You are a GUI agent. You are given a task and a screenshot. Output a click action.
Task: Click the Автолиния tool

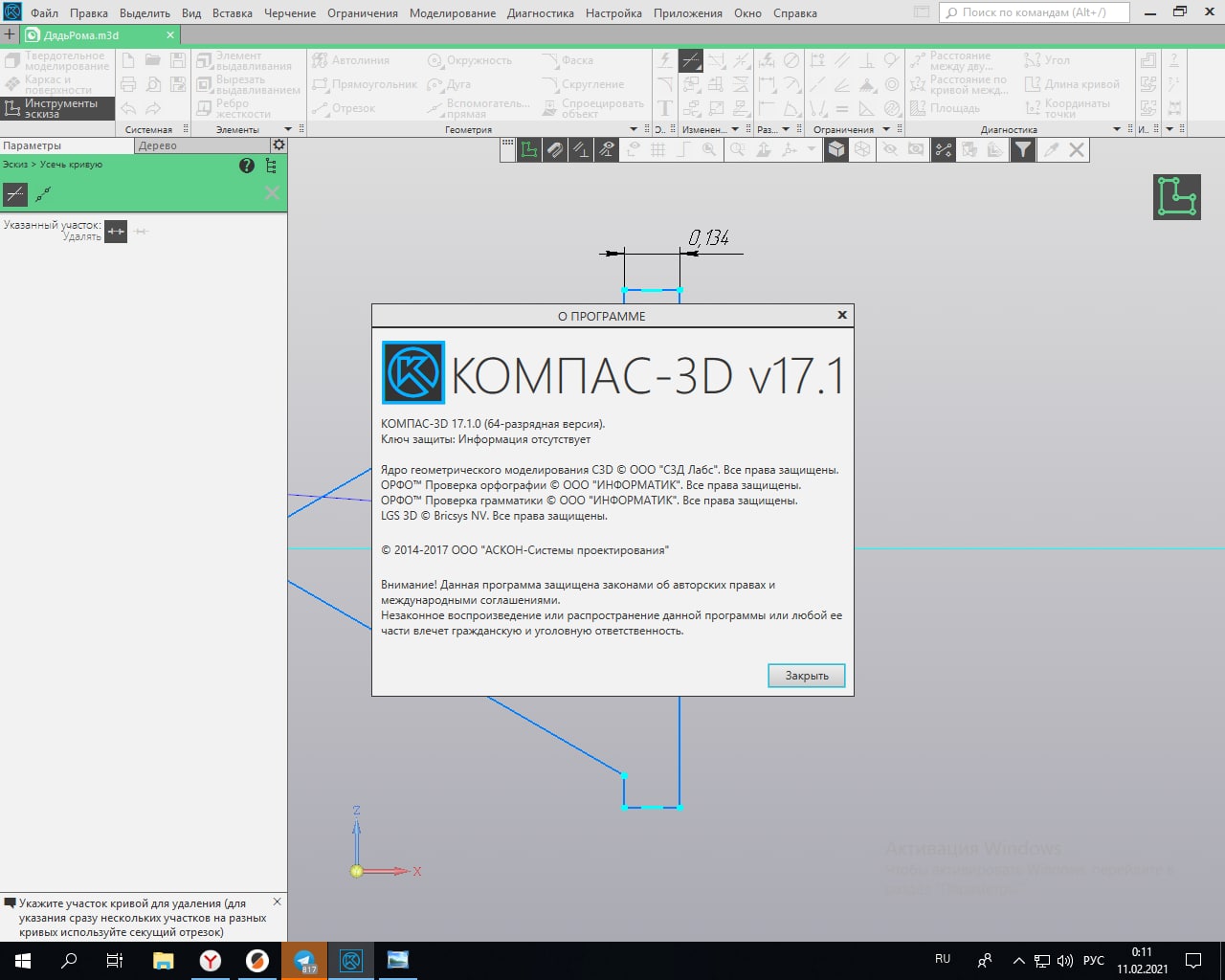pos(351,60)
